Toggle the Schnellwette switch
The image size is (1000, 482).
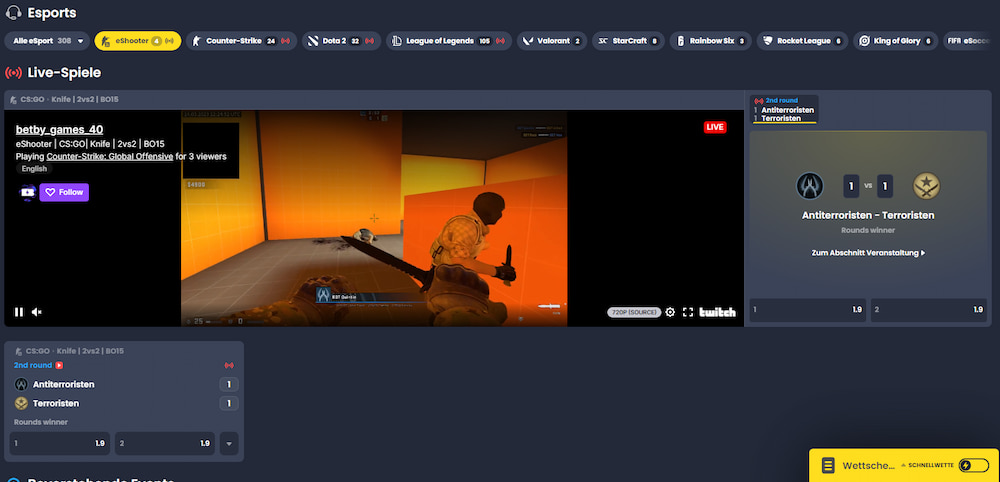970,465
